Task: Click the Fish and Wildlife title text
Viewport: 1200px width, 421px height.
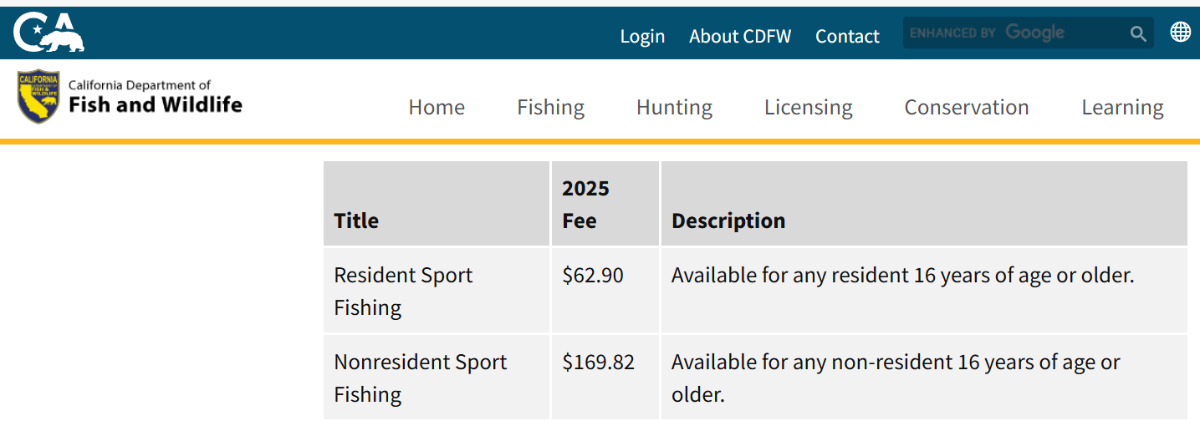Action: click(x=155, y=104)
